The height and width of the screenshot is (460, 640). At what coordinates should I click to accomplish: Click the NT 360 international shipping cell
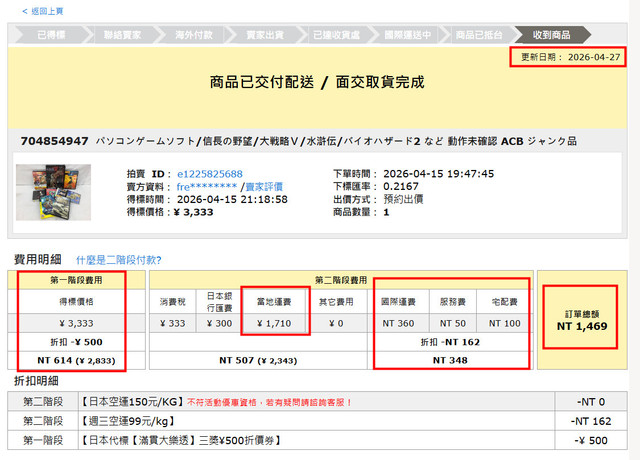point(398,323)
